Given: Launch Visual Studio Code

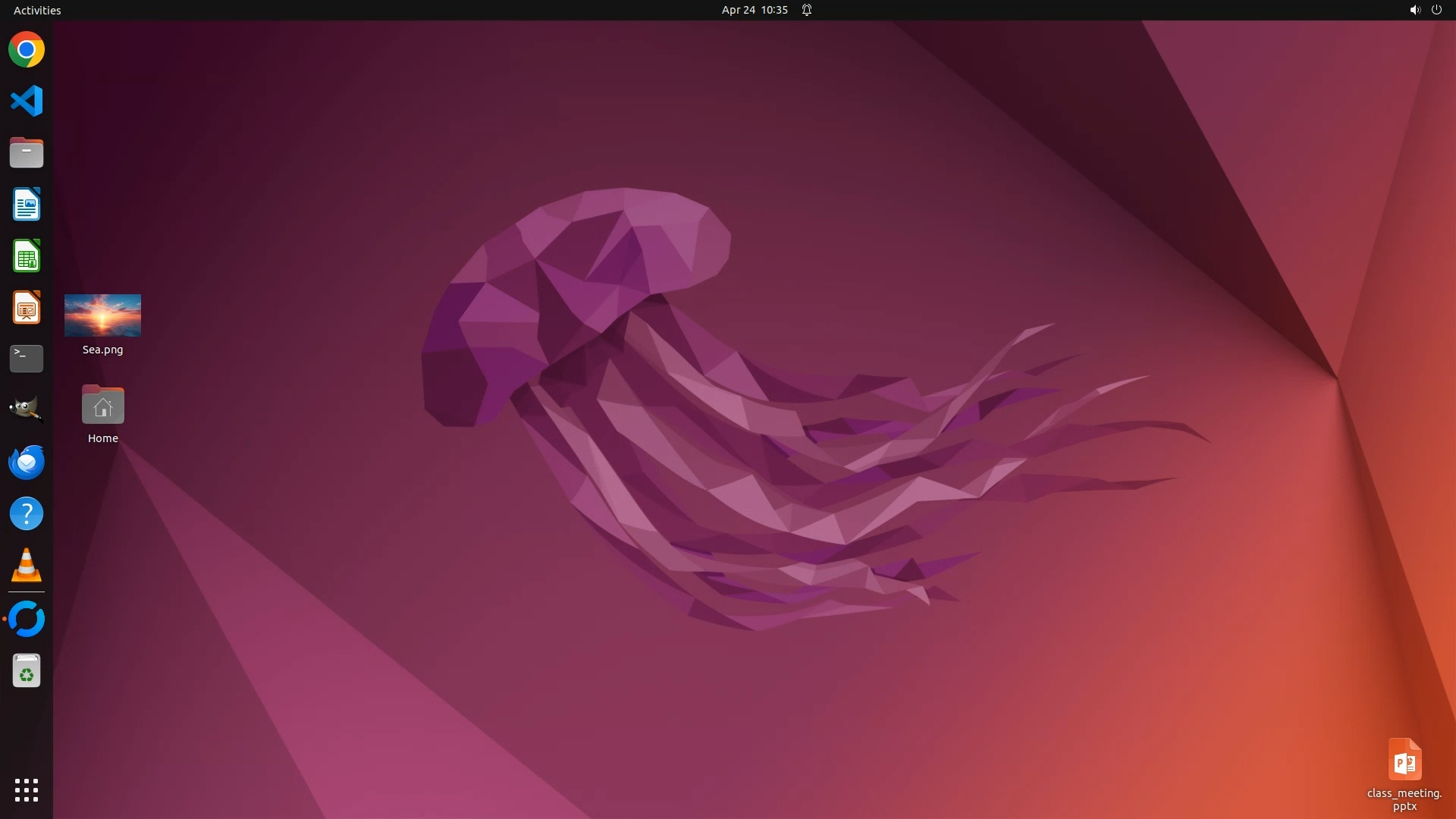Looking at the screenshot, I should click(27, 101).
